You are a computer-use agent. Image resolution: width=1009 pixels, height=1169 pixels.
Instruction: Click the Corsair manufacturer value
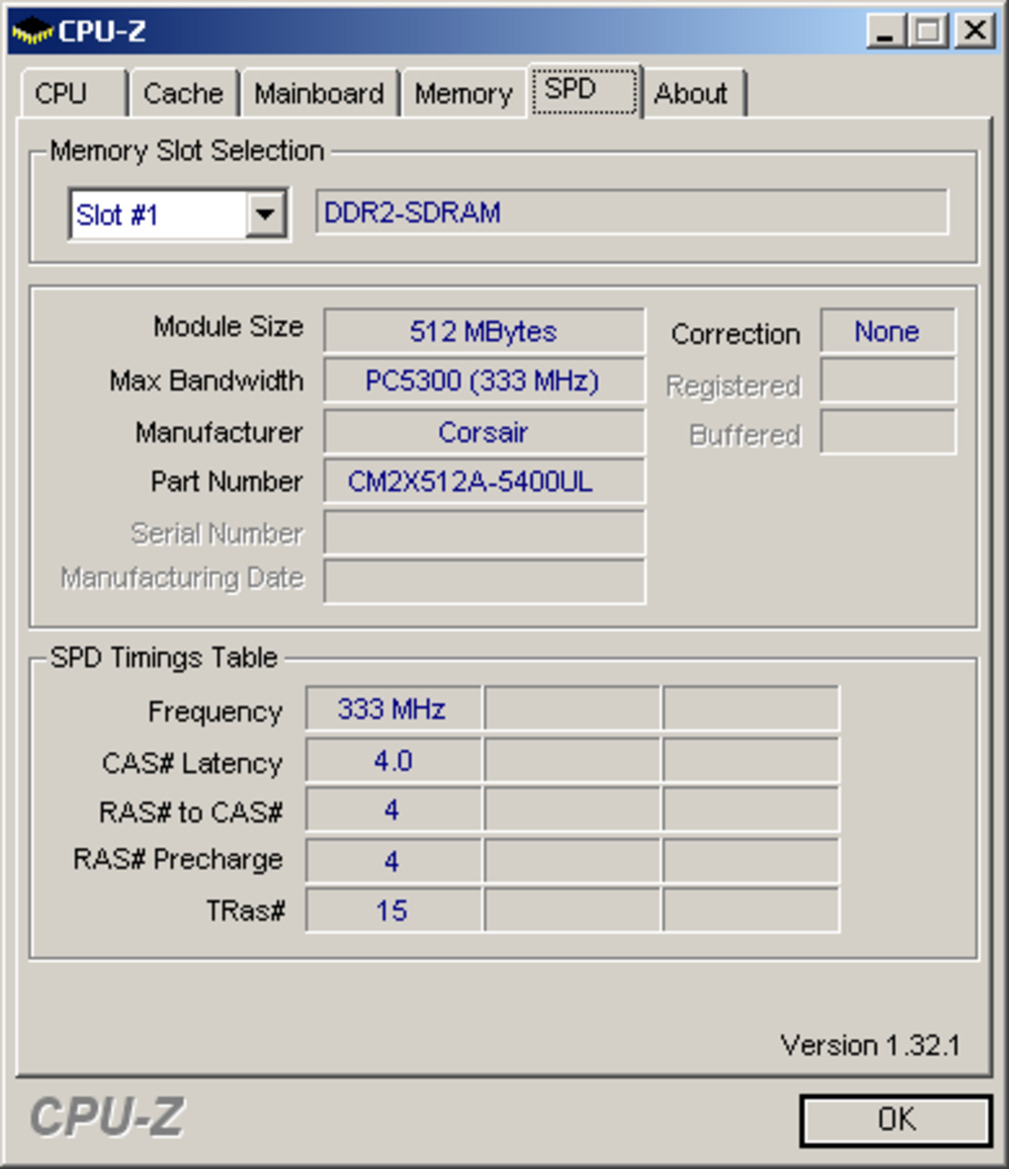pyautogui.click(x=484, y=432)
